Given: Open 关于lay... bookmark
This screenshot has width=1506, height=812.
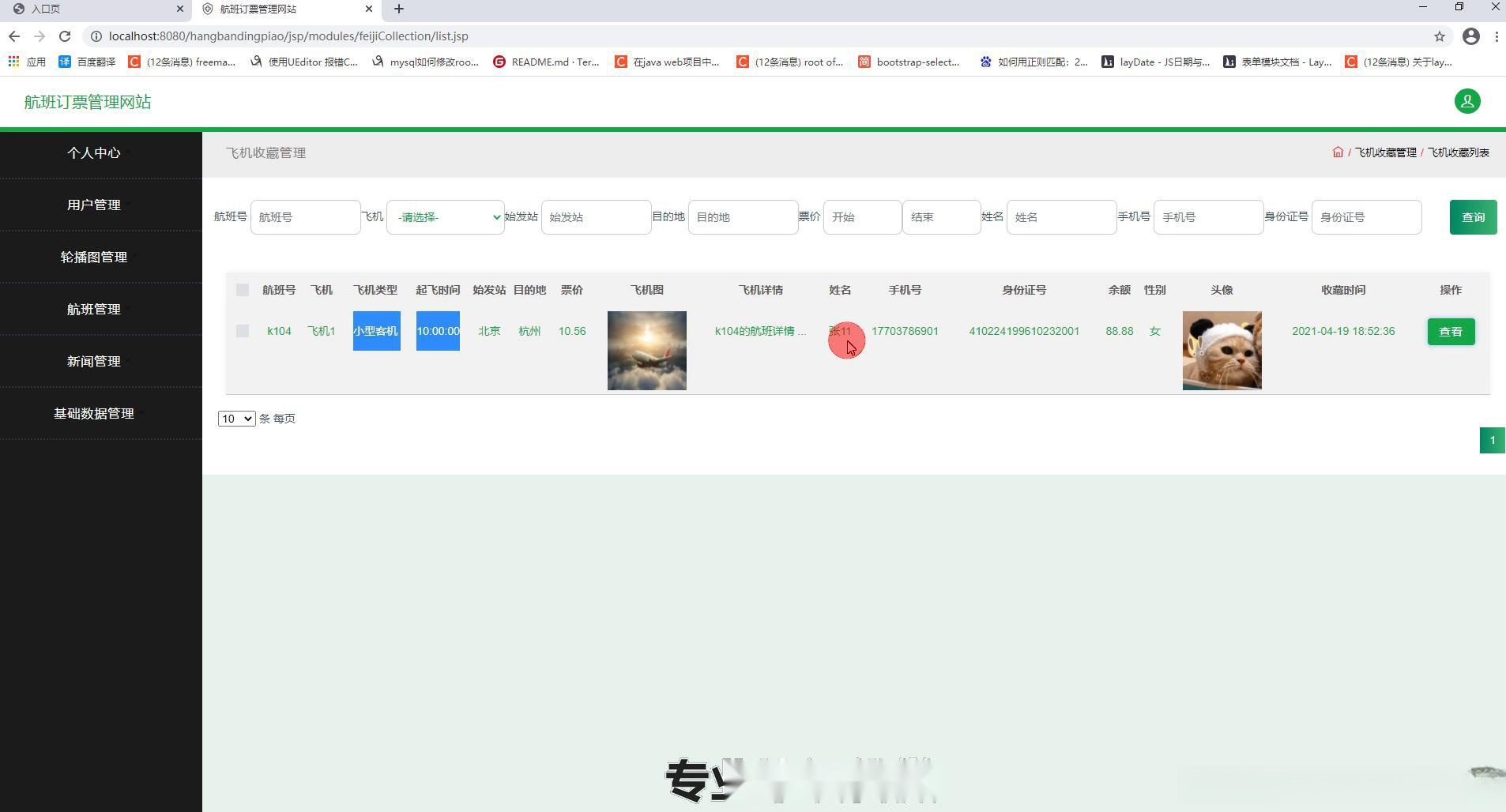Looking at the screenshot, I should pos(1399,62).
